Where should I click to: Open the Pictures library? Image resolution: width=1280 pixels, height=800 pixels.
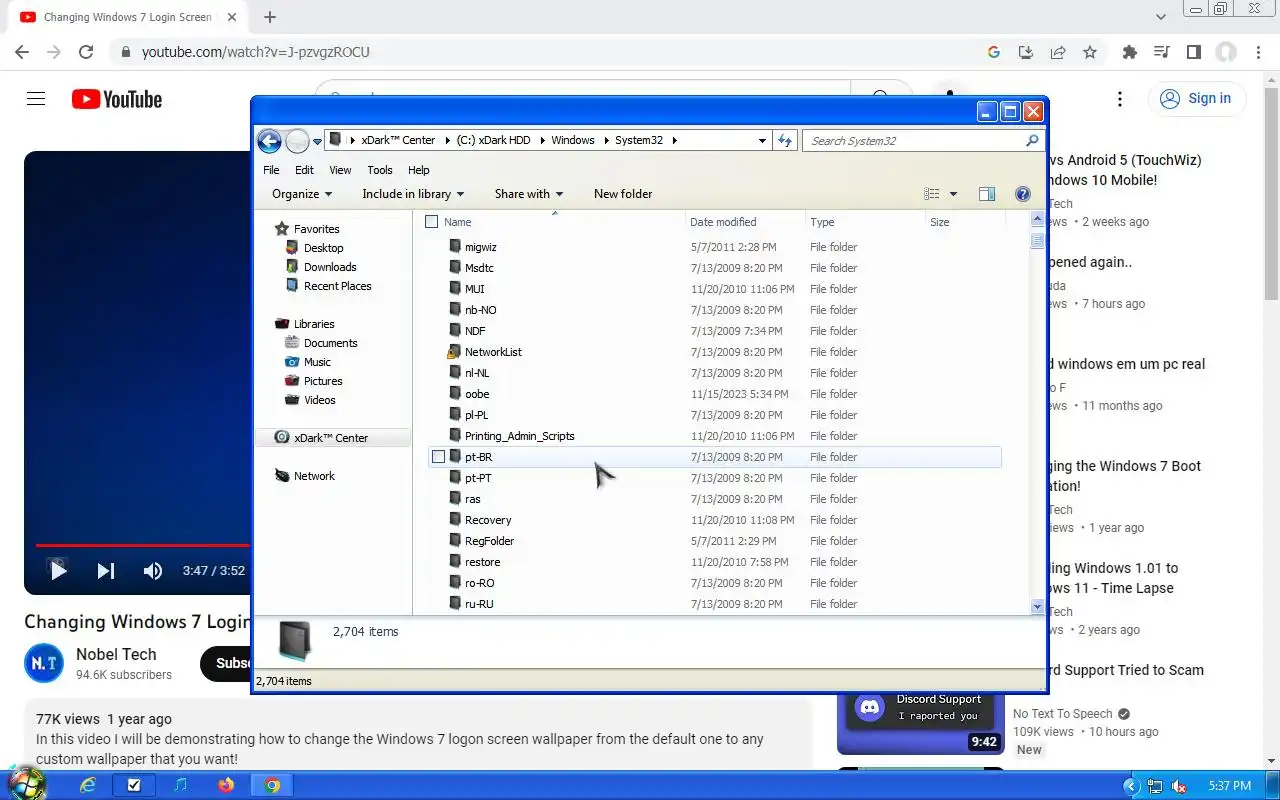pyautogui.click(x=322, y=381)
